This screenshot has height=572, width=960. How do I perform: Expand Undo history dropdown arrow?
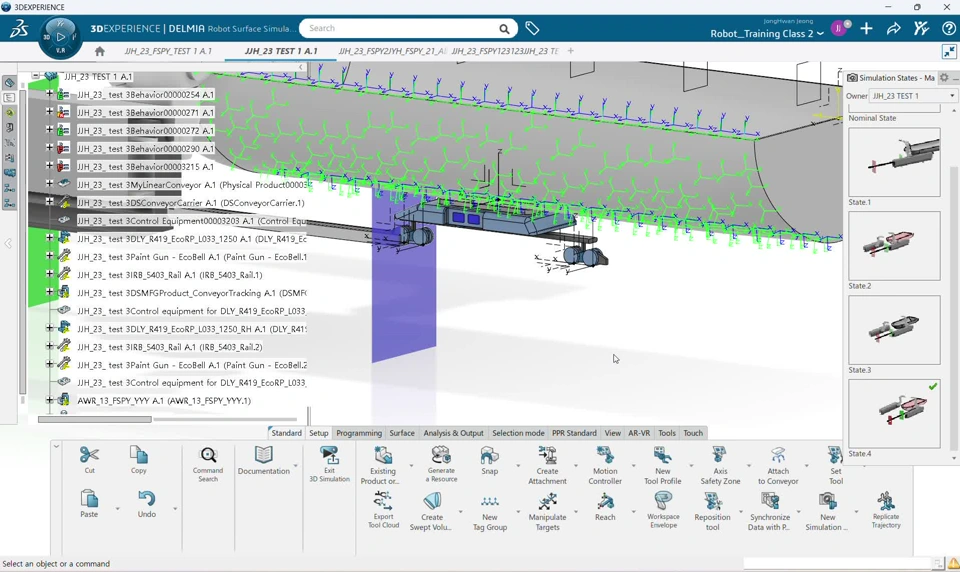tap(175, 509)
